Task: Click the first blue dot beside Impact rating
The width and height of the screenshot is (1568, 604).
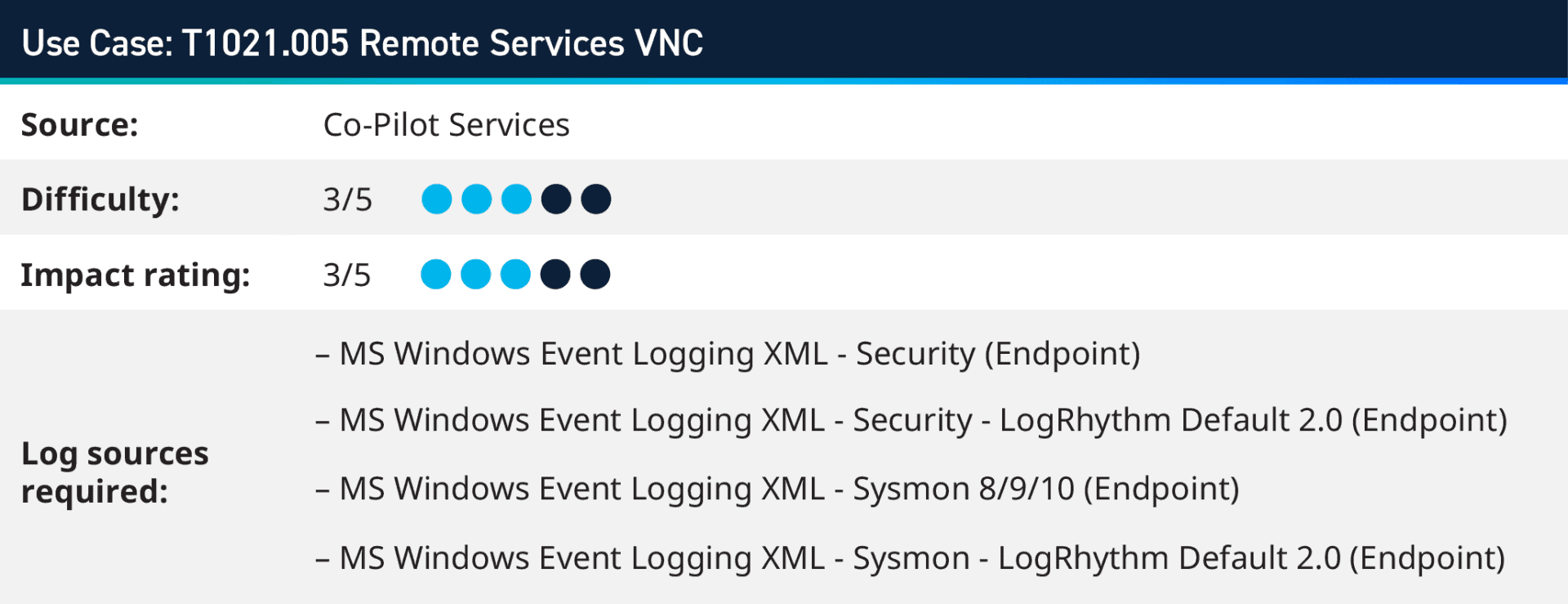Action: click(435, 275)
